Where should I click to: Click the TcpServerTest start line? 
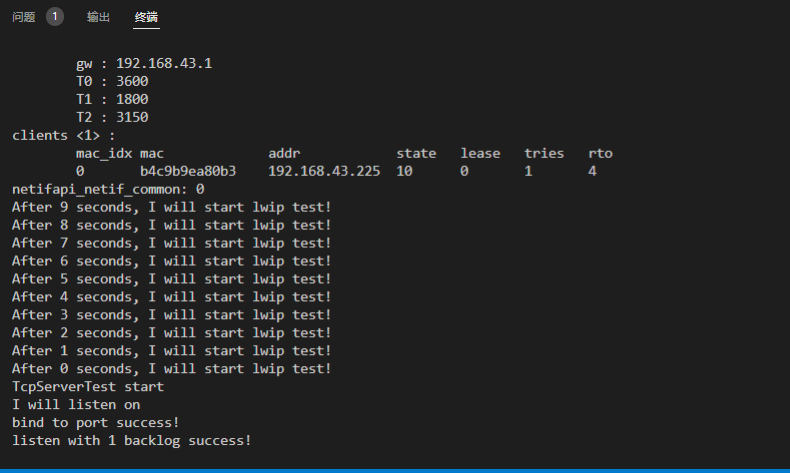click(x=88, y=387)
